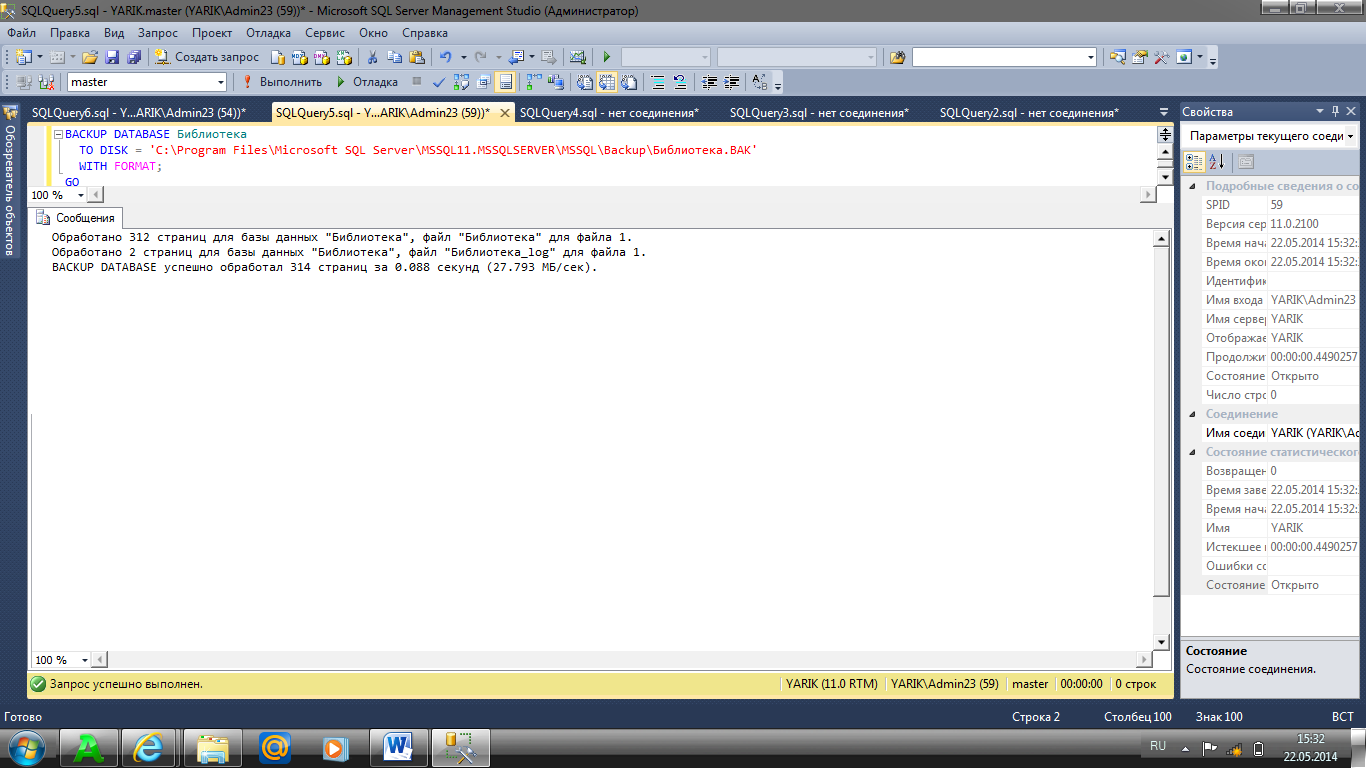
Task: Comment out the selected lines icon
Action: coord(657,82)
